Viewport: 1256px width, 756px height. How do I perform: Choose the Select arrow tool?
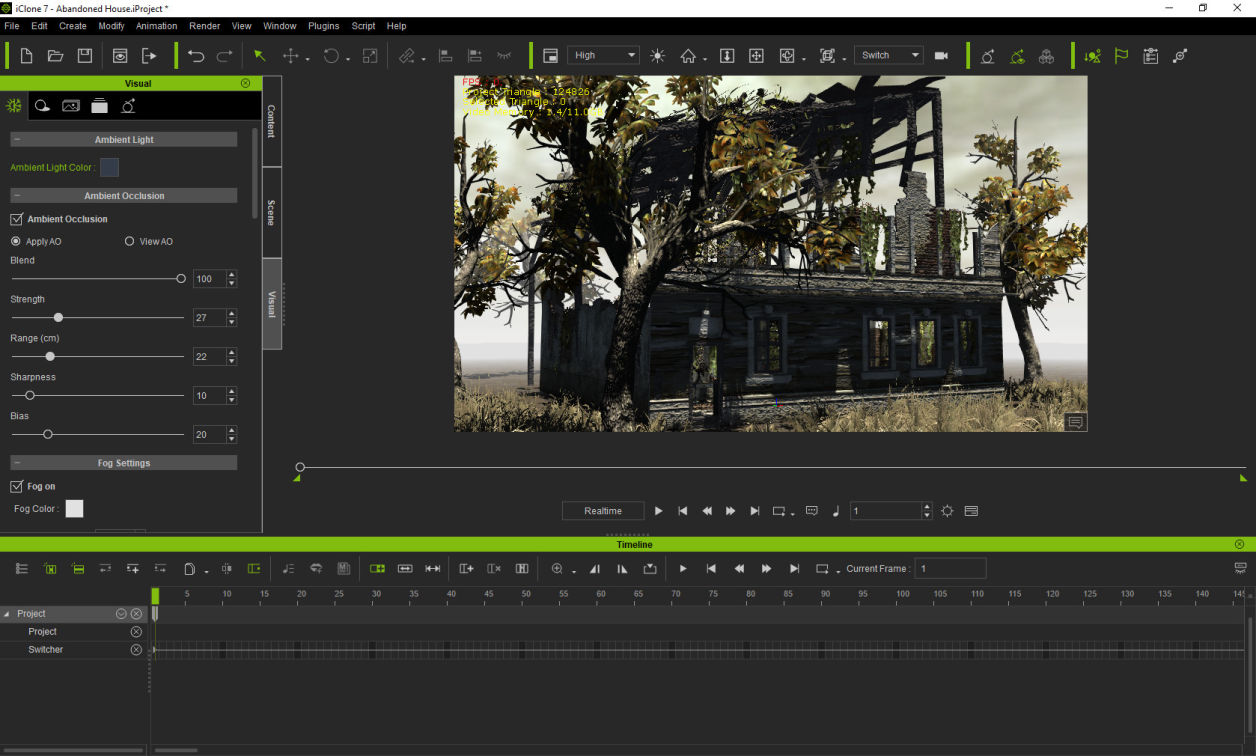260,56
